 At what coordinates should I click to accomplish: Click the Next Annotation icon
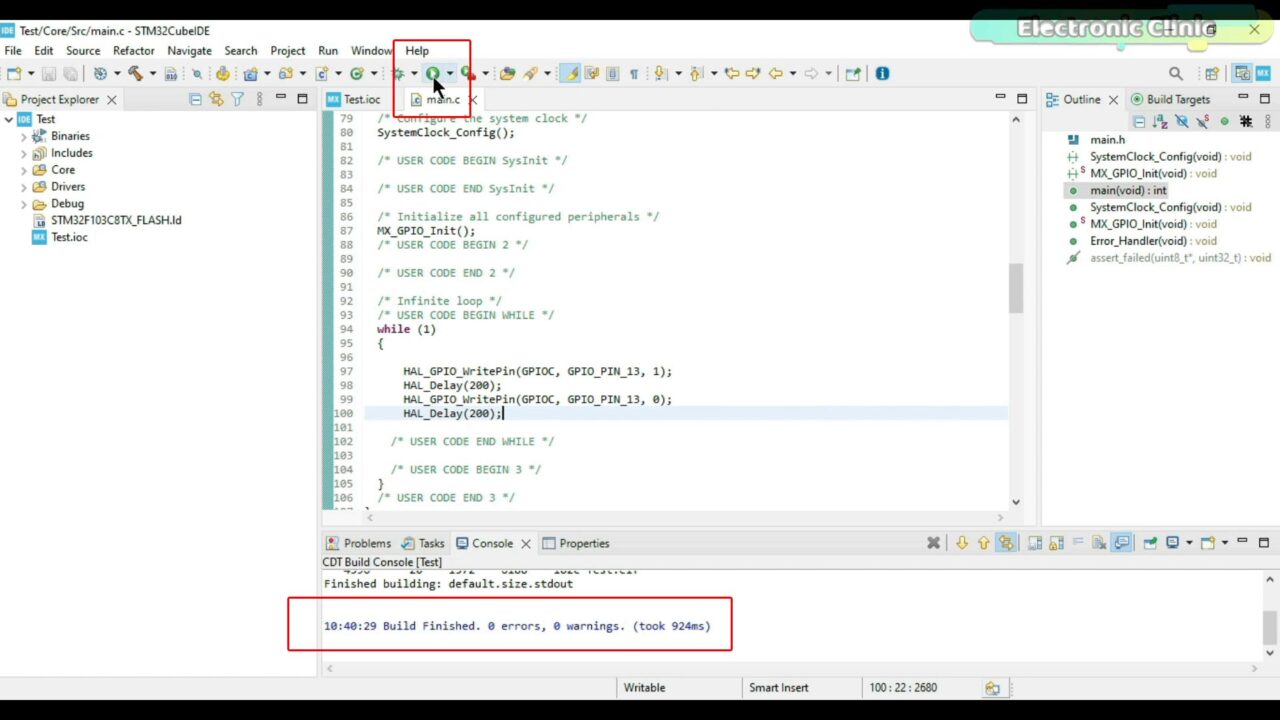pyautogui.click(x=659, y=73)
